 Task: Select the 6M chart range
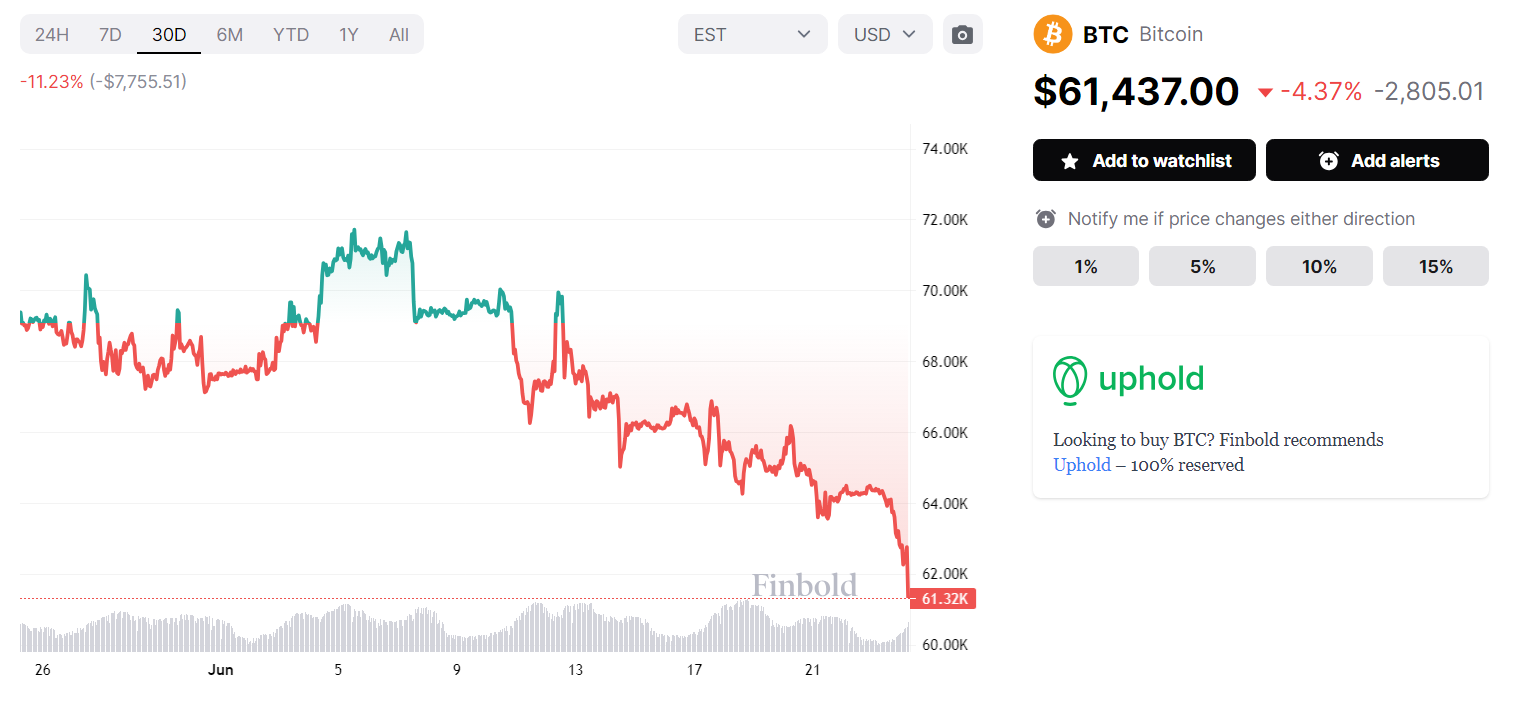tap(230, 35)
